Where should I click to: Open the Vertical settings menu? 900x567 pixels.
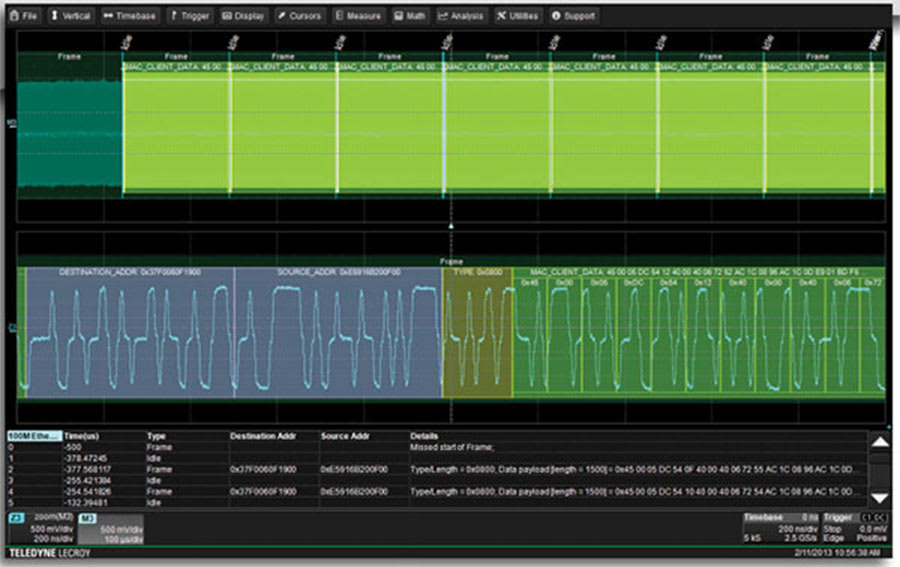point(71,16)
